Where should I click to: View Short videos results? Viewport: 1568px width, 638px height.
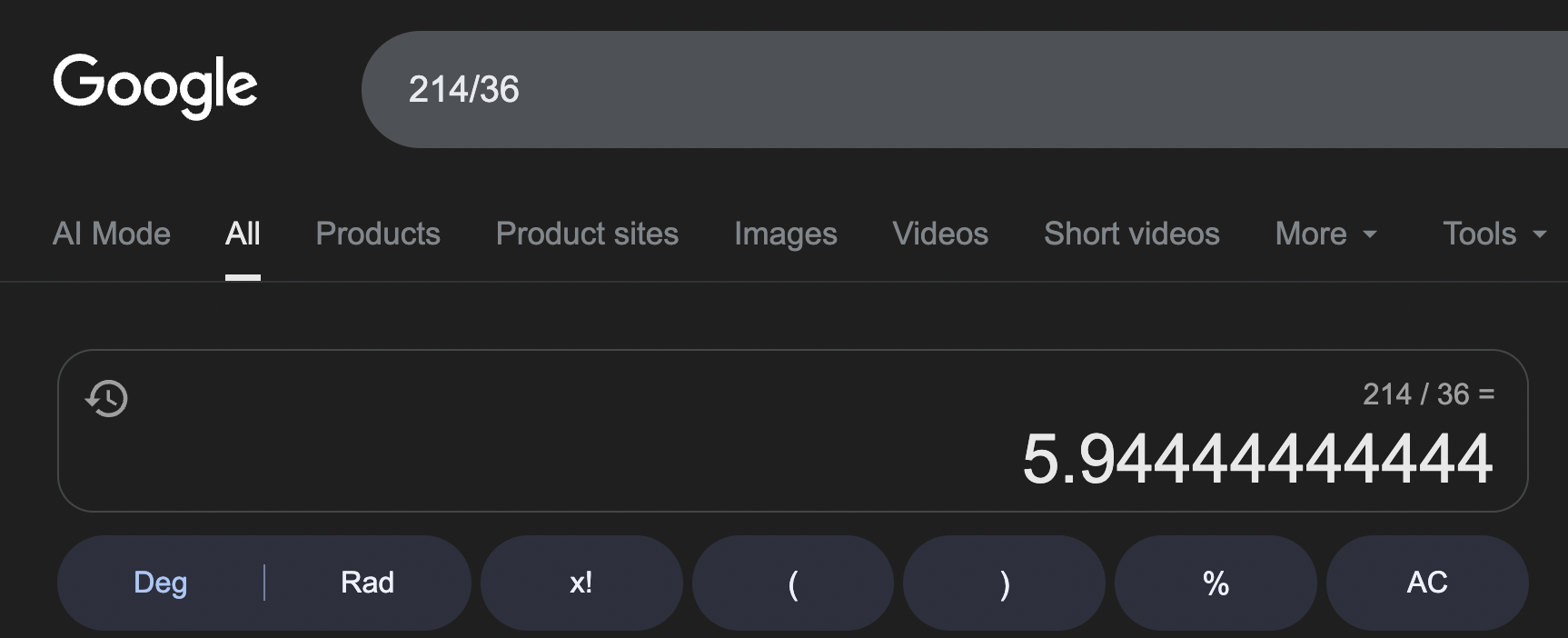click(1131, 234)
